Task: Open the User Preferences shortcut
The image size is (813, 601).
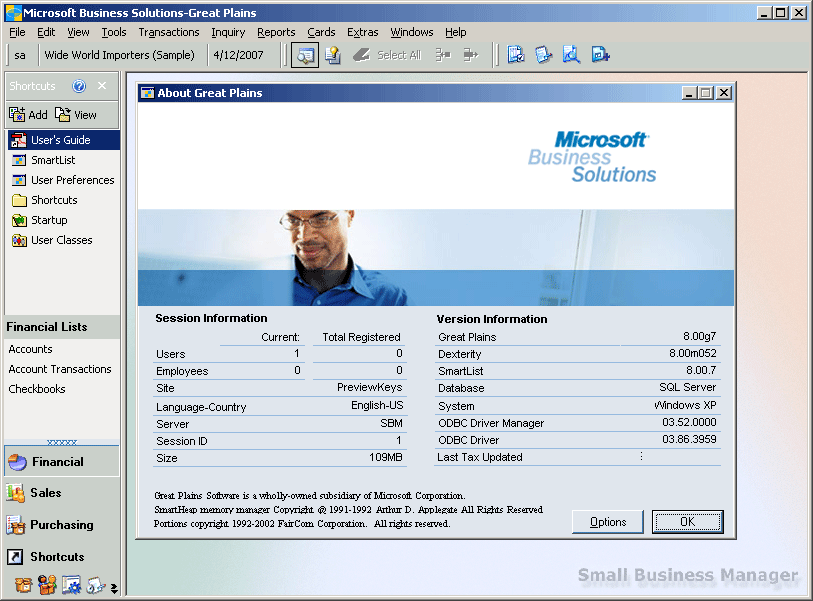Action: 64,180
